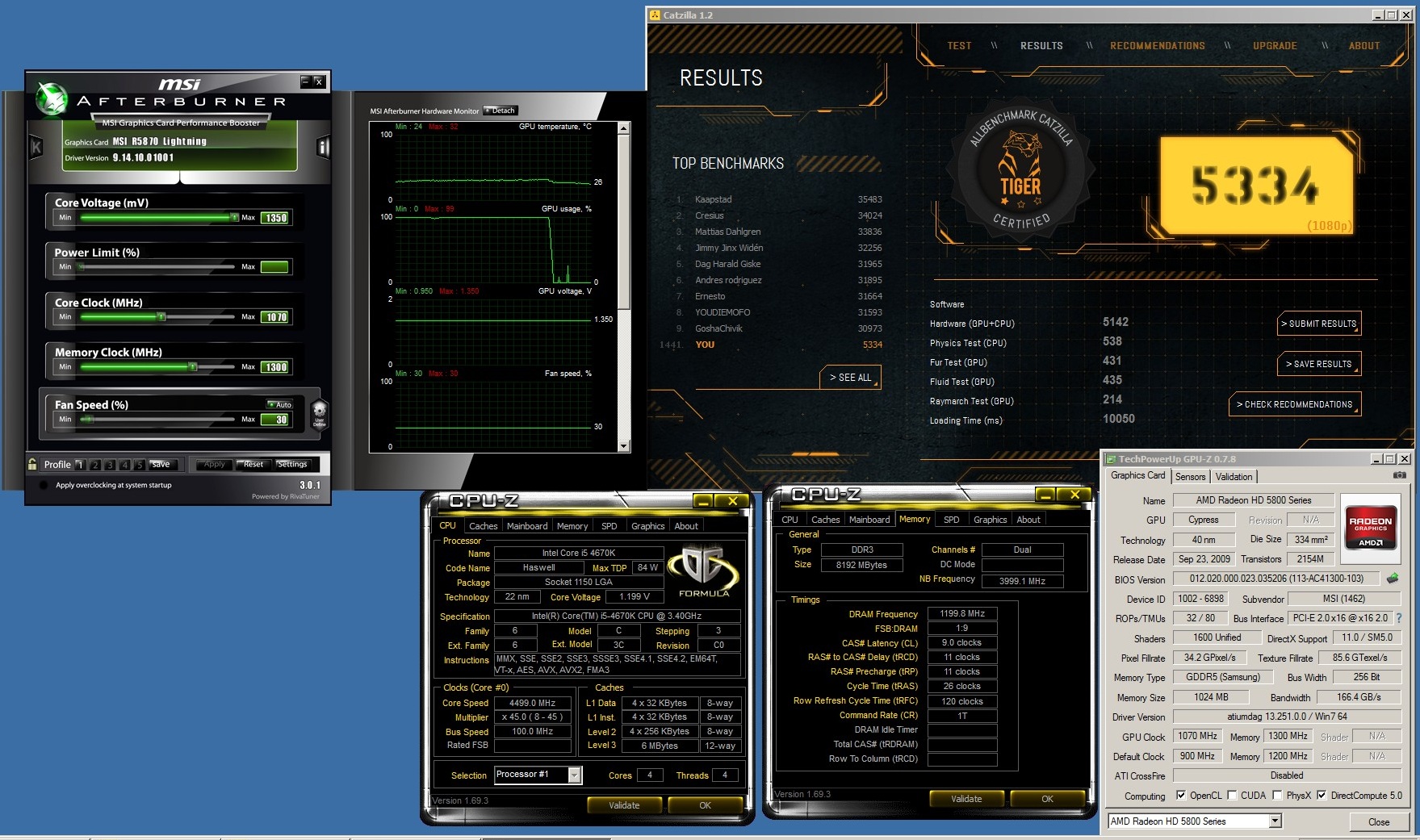
Task: Open the SPD tab in right CPU-Z window
Action: (951, 520)
